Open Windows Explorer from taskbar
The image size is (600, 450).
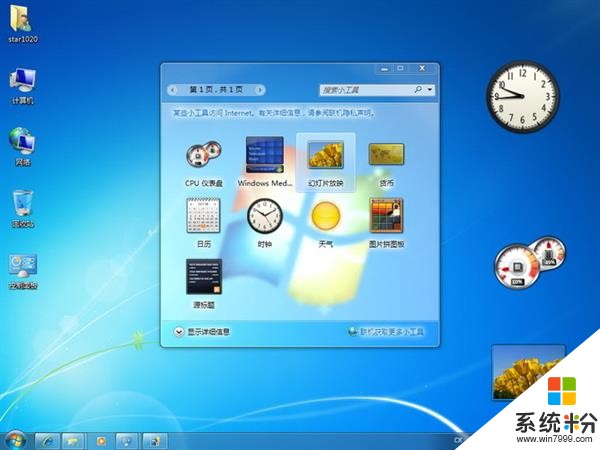(74, 441)
